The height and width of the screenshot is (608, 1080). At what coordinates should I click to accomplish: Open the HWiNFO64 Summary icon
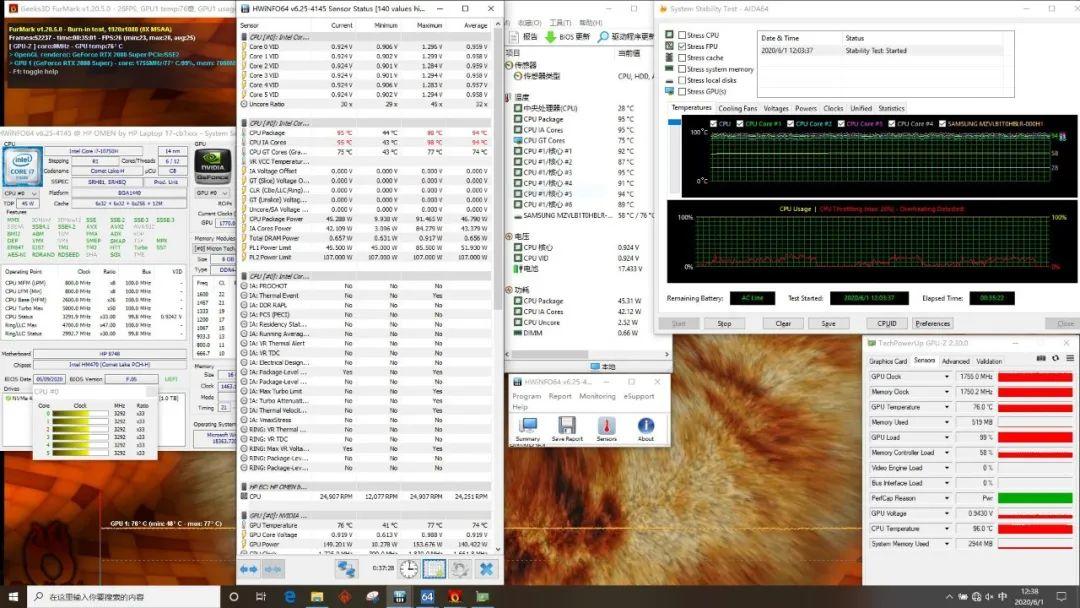(527, 427)
